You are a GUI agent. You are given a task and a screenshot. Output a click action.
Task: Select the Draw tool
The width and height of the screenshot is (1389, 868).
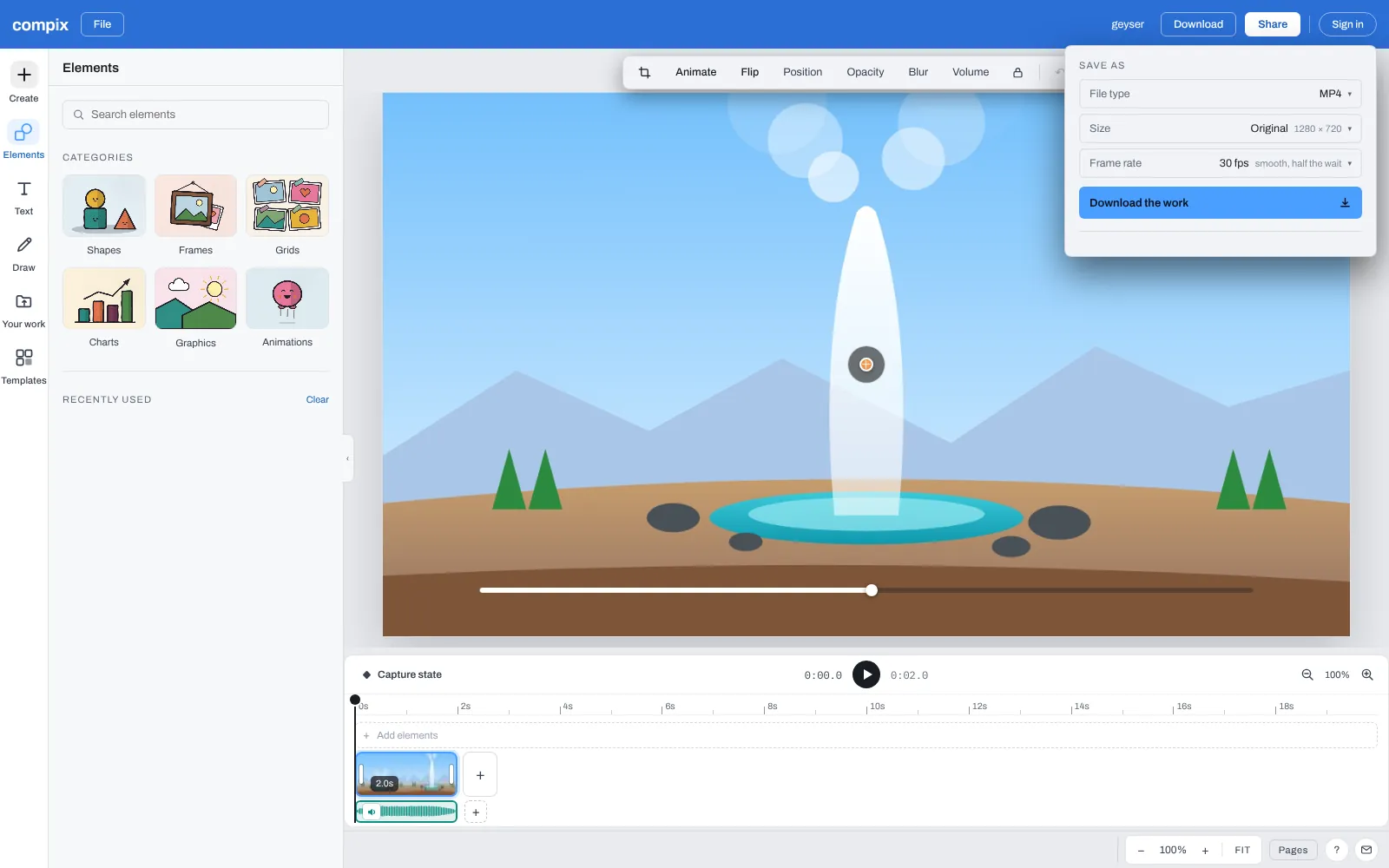[23, 254]
